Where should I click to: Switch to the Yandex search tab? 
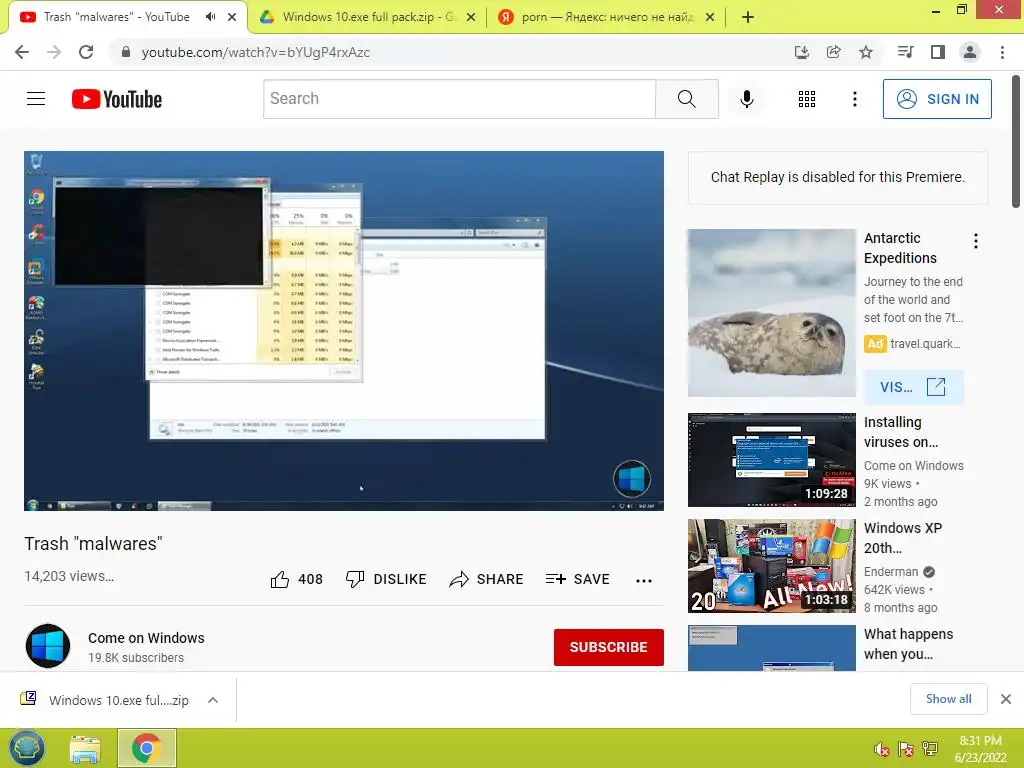[606, 17]
